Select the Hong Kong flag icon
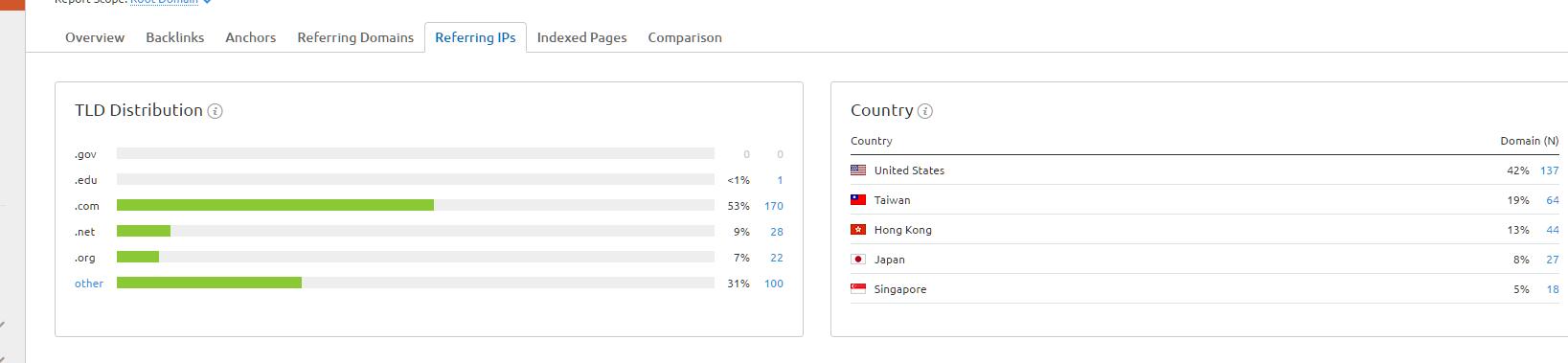The width and height of the screenshot is (1568, 363). tap(858, 230)
